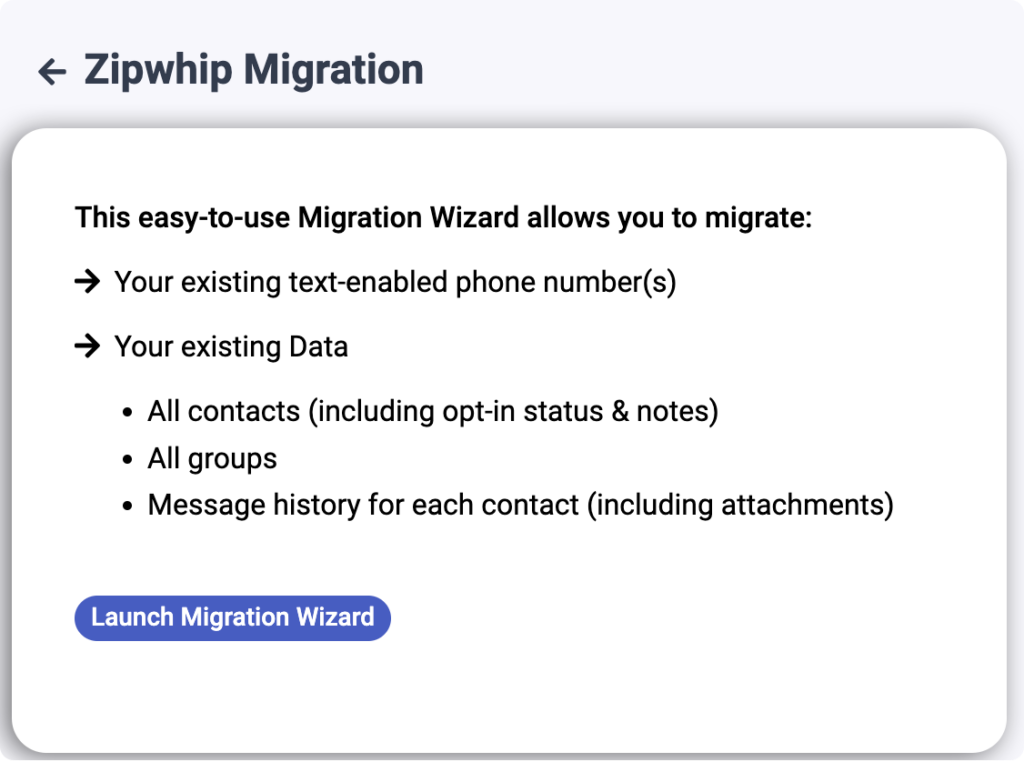Launch the Migration Wizard
Viewport: 1024px width, 762px height.
pyautogui.click(x=232, y=617)
